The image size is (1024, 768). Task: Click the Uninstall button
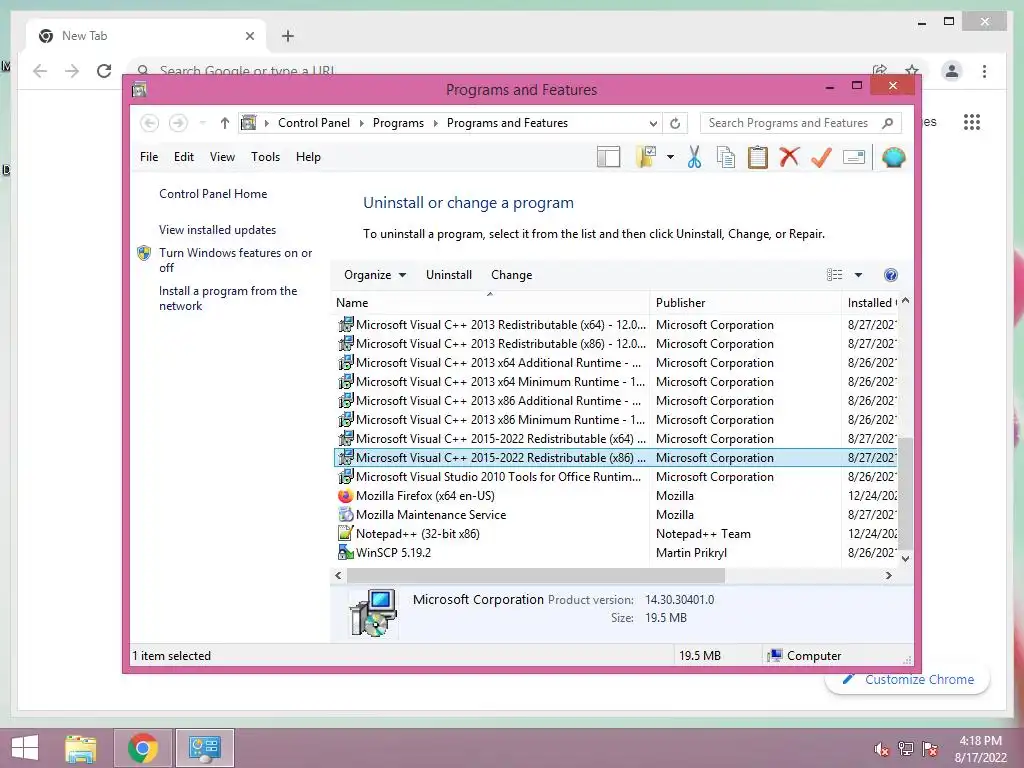point(449,275)
